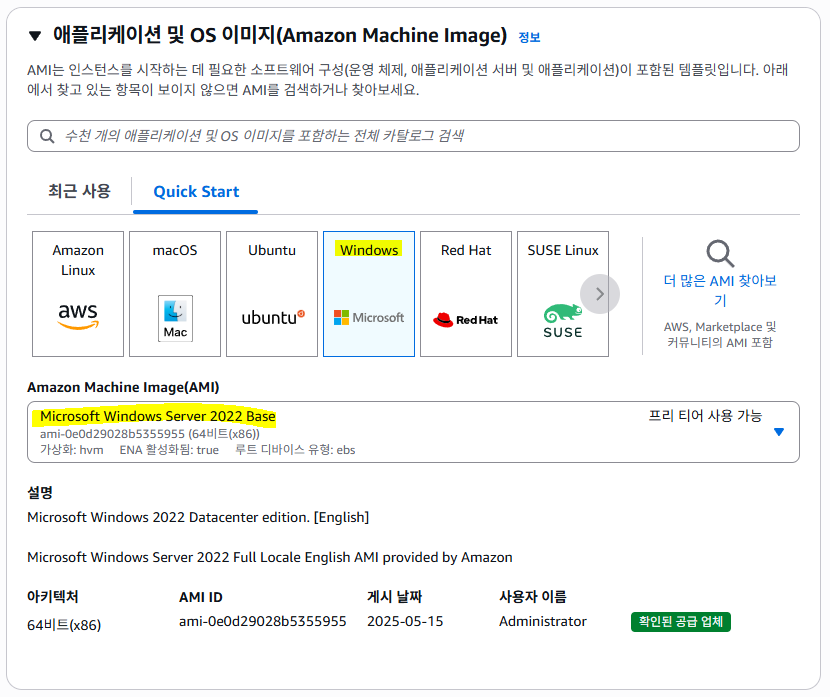
Task: Click the Microsoft logo icon
Action: 369,318
